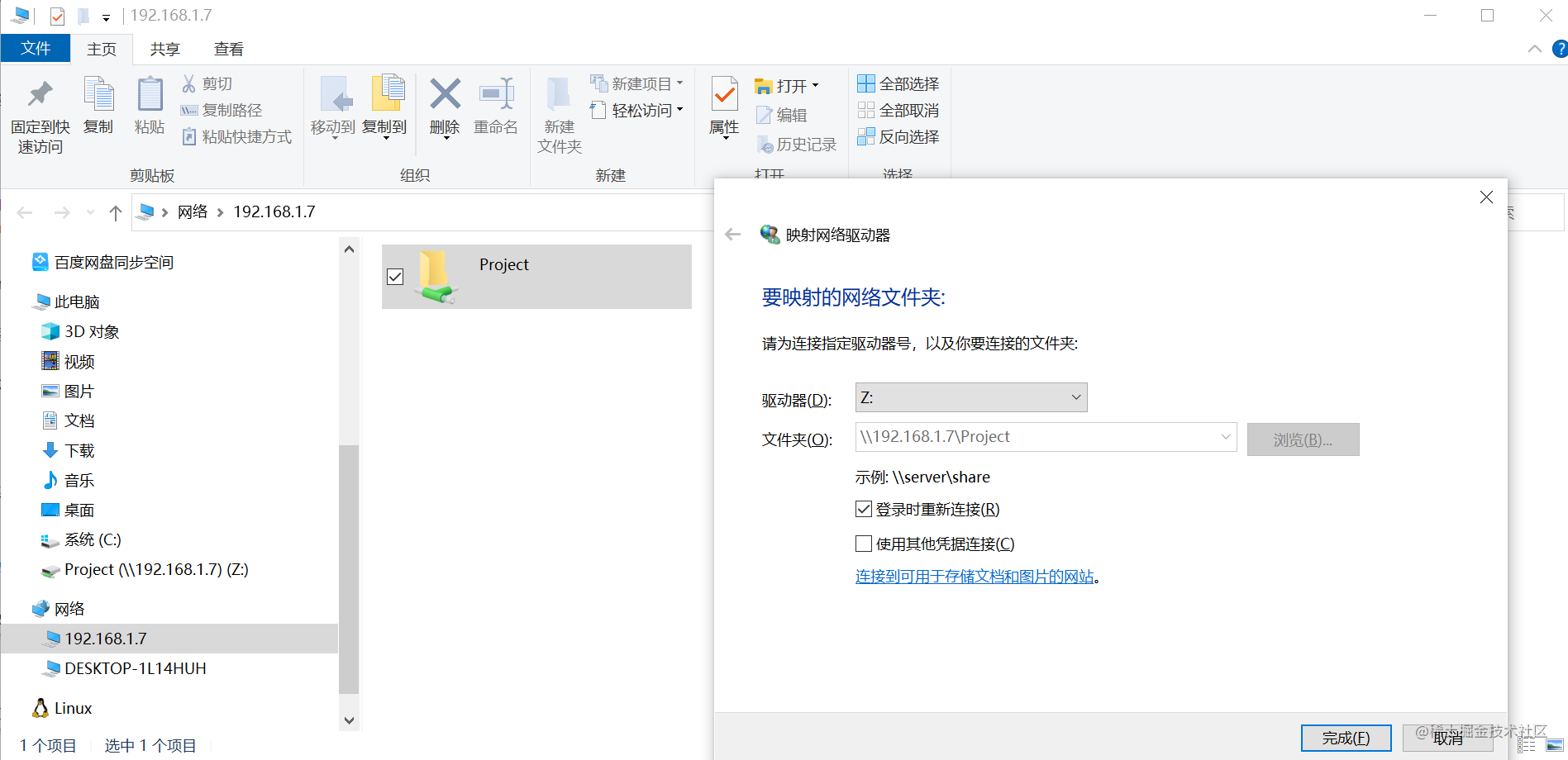Select 192.168.1.7 in the network sidebar

click(107, 638)
